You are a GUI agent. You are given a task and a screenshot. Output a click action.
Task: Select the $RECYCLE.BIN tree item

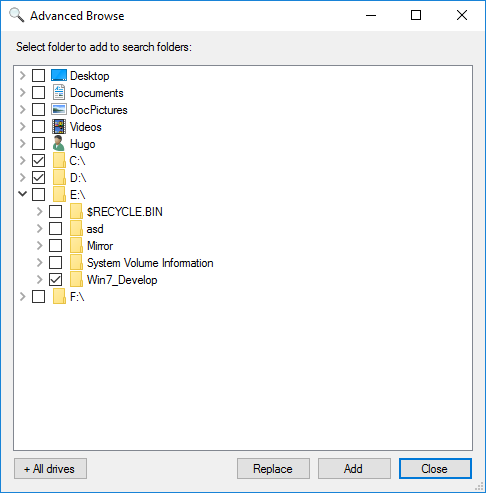124,212
